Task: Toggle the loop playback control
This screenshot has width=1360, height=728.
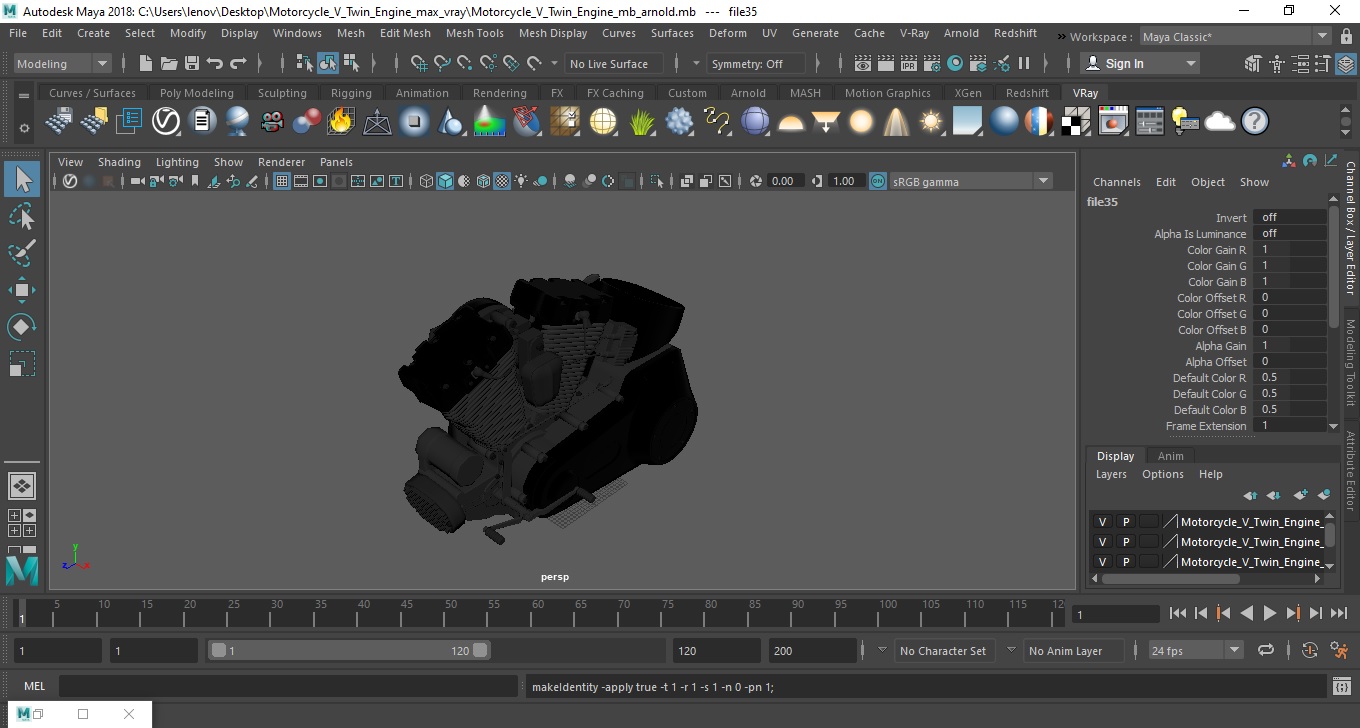Action: click(x=1265, y=650)
